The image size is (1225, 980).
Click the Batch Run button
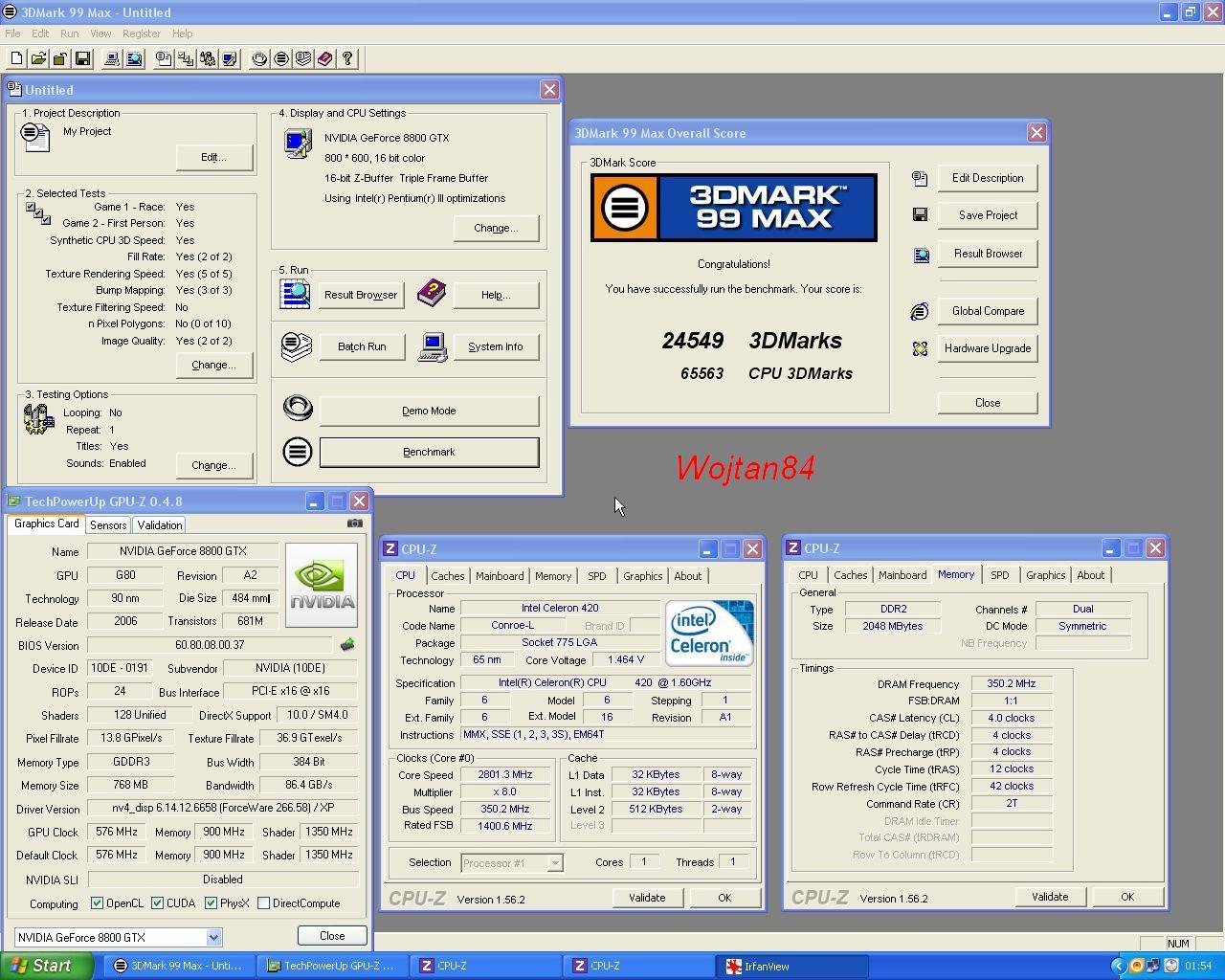pos(362,346)
